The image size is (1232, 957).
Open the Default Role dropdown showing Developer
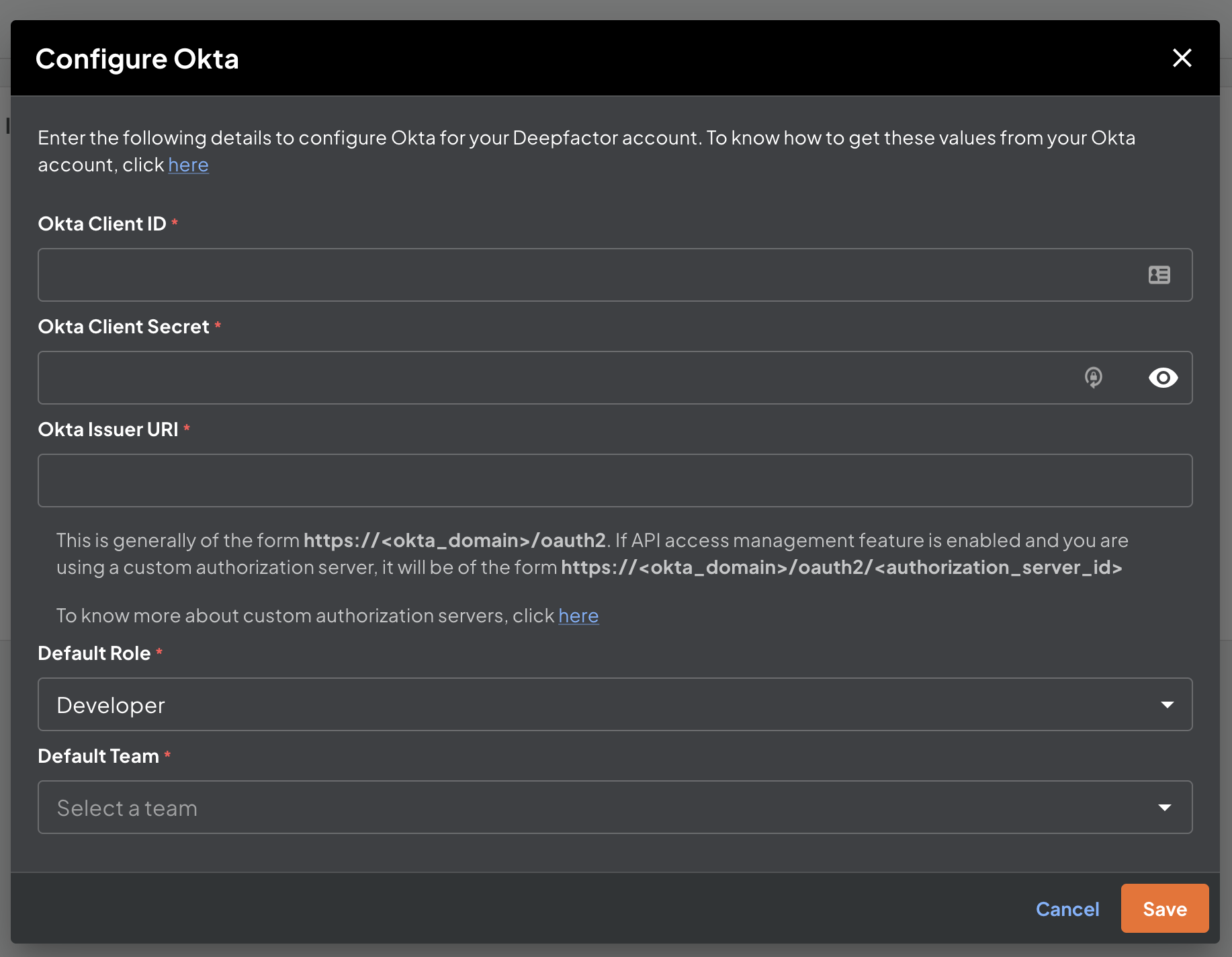point(615,704)
